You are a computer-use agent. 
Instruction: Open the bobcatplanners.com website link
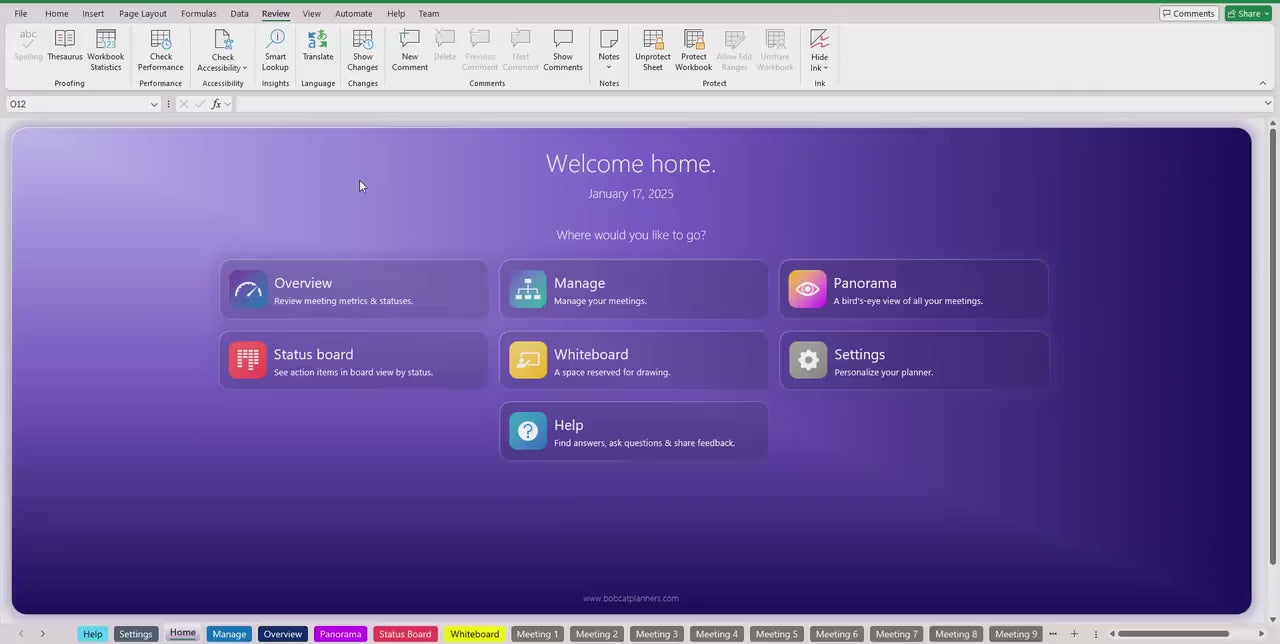[630, 599]
